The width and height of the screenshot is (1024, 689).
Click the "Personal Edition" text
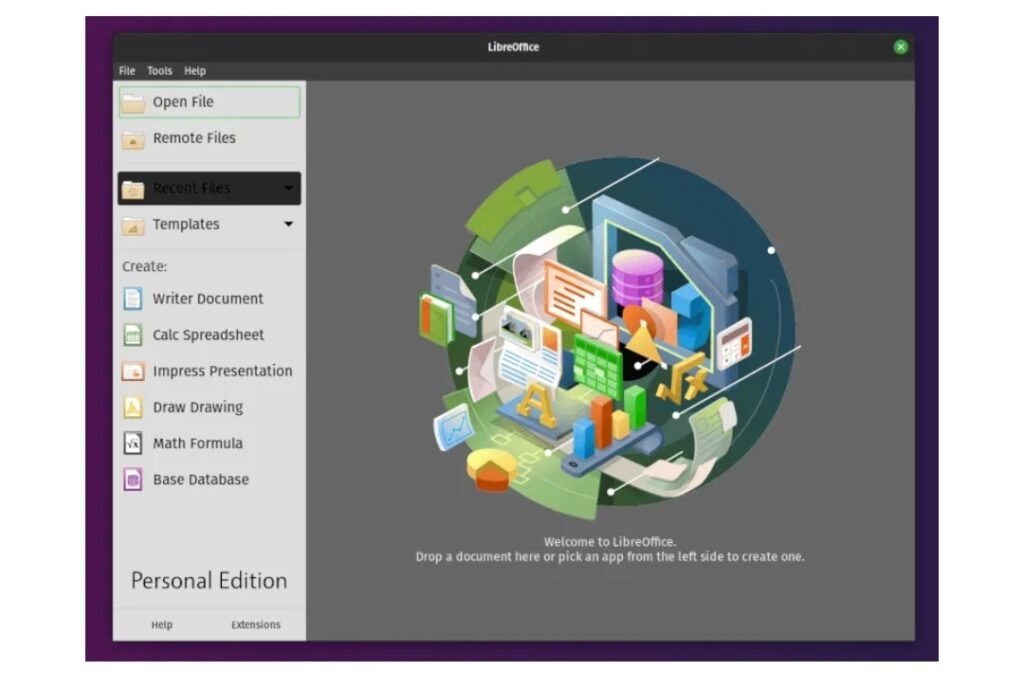[209, 581]
